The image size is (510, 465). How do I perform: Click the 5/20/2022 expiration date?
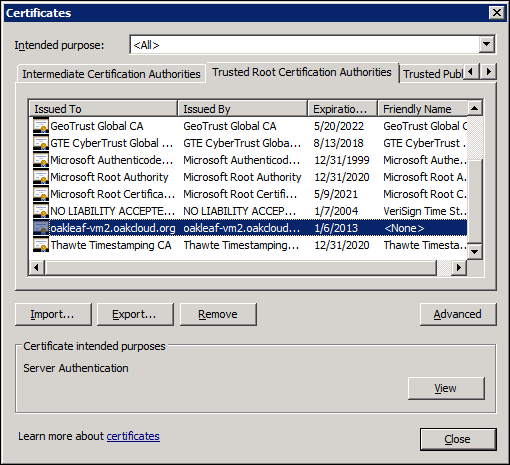pyautogui.click(x=339, y=126)
